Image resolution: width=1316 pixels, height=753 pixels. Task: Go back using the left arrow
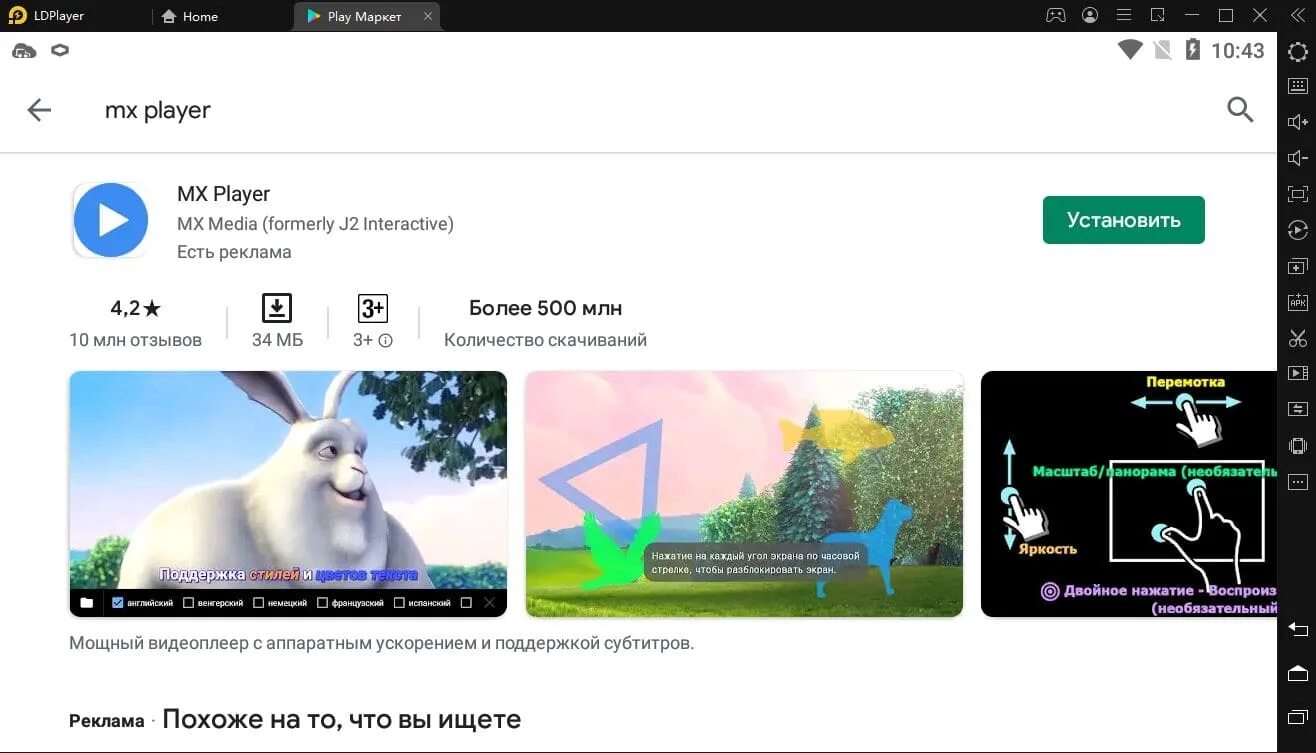coord(39,110)
